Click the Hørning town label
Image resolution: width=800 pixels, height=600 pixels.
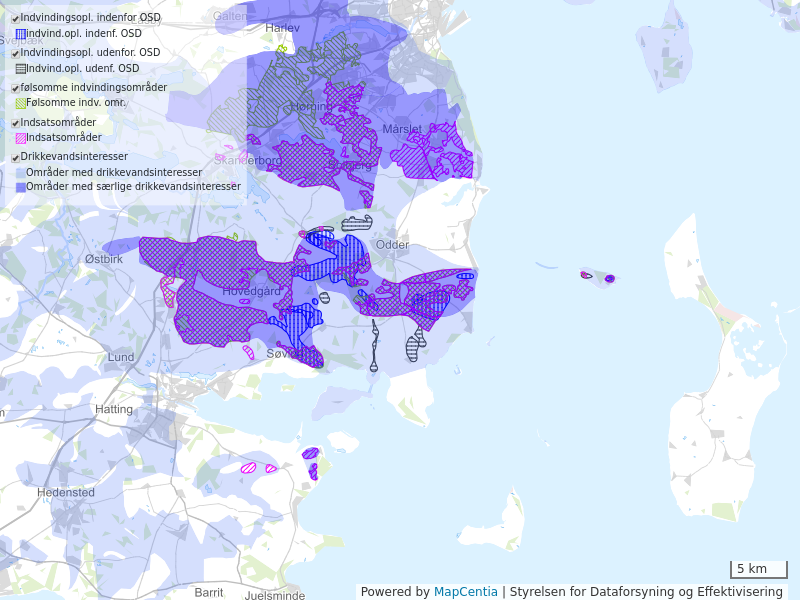point(311,107)
